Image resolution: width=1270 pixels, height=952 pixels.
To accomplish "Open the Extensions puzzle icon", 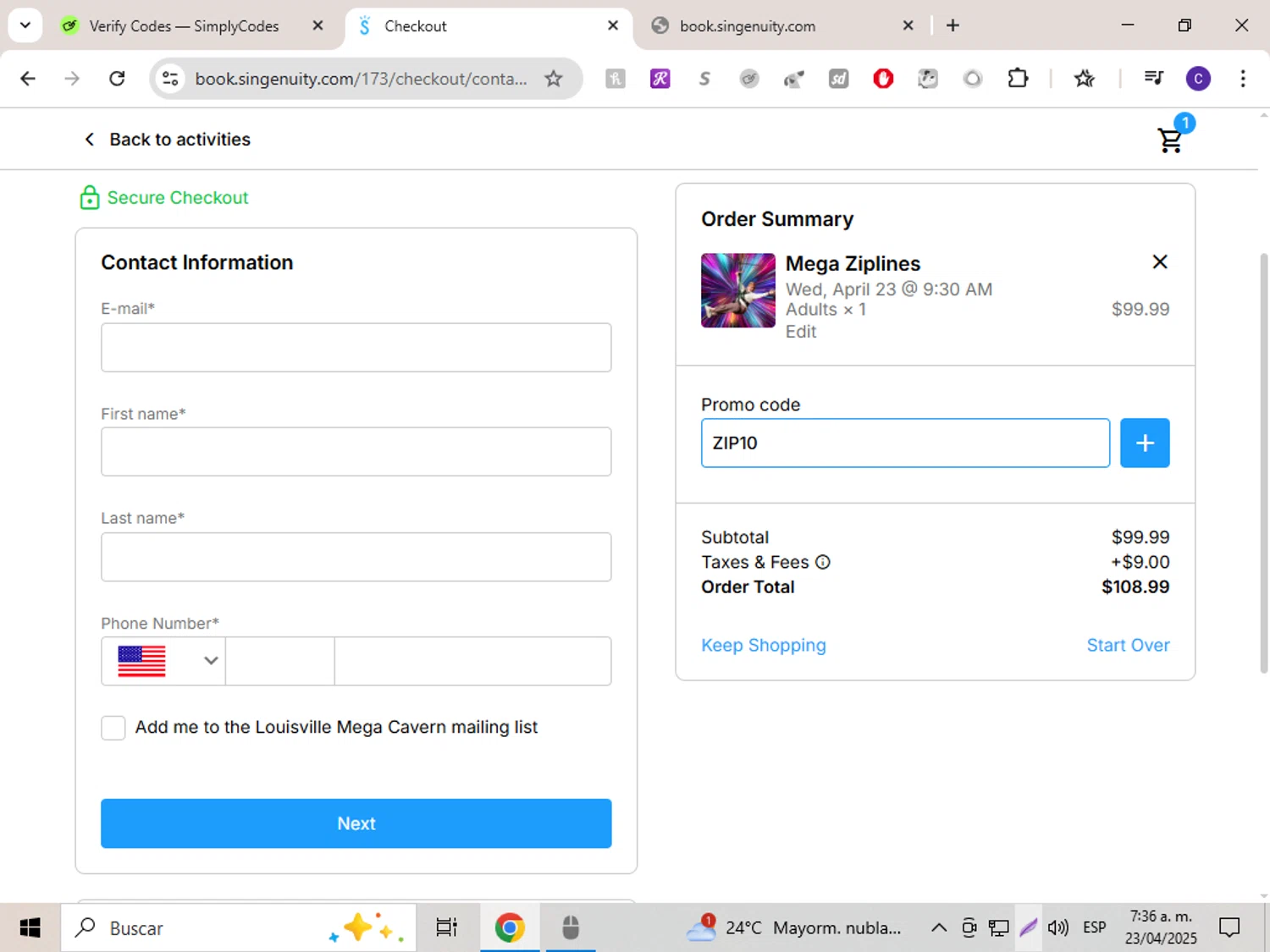I will [x=1018, y=79].
